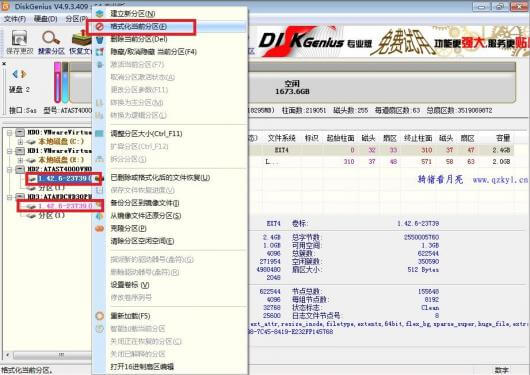Click the Recover Files toolbar icon
The height and width of the screenshot is (375, 530).
click(x=81, y=38)
